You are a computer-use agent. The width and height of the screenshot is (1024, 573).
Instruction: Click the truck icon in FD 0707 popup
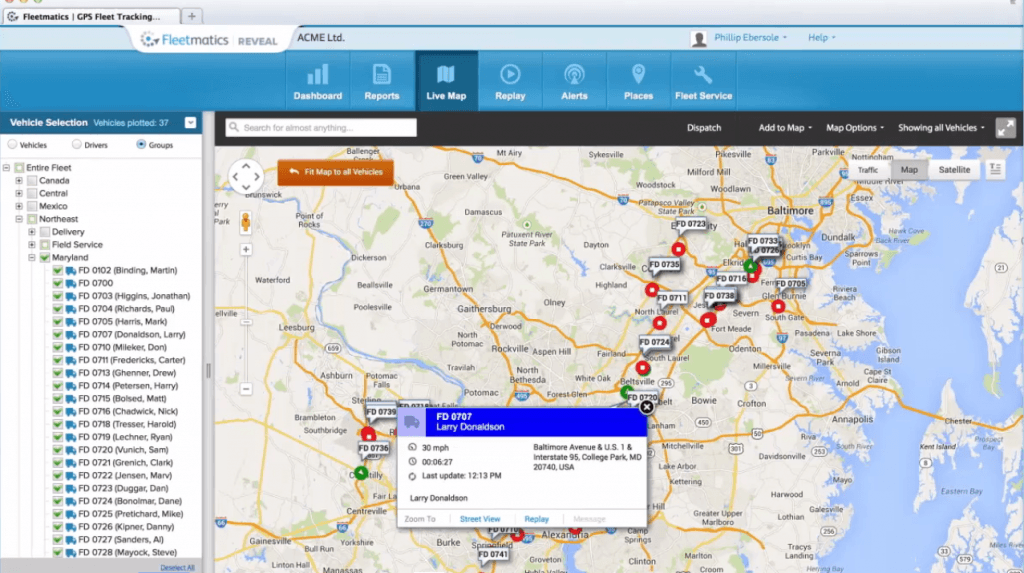411,423
